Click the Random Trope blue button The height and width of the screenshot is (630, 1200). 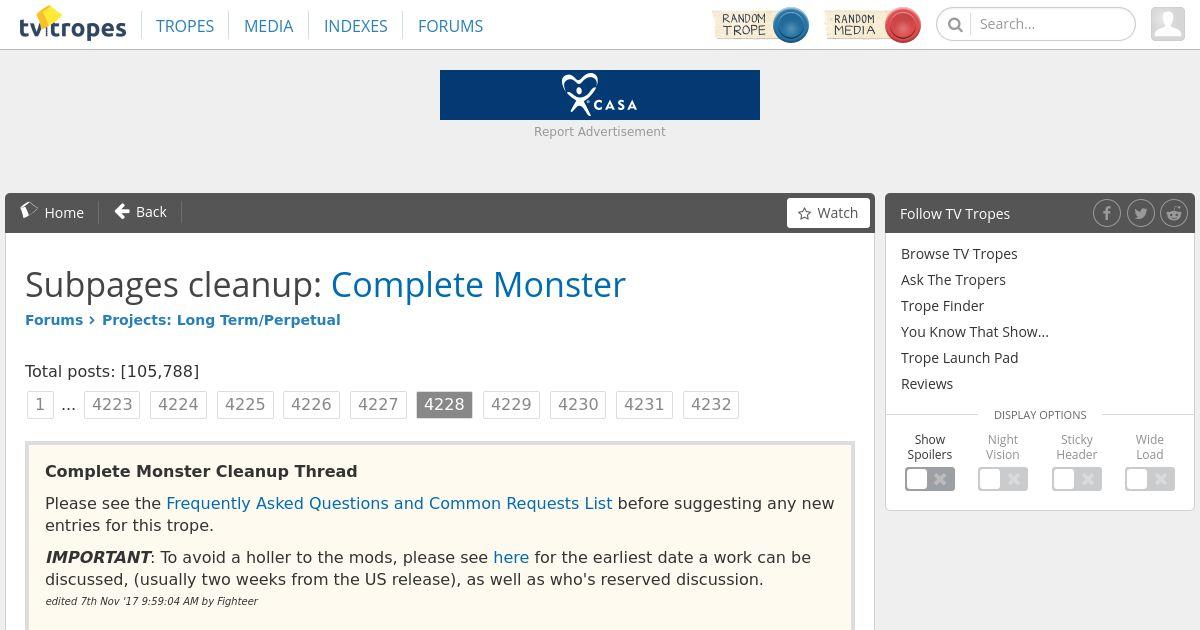(x=761, y=25)
